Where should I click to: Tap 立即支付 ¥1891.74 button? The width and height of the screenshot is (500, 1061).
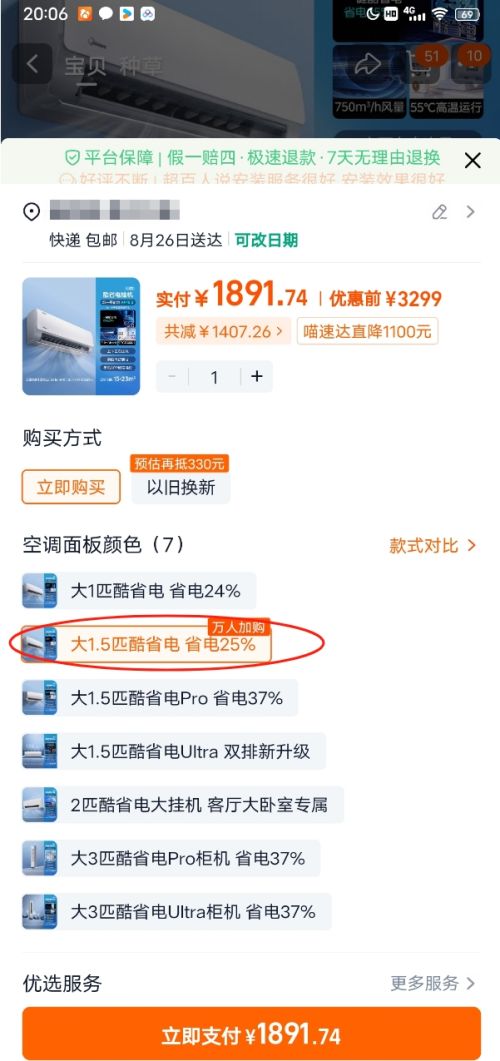251,1034
